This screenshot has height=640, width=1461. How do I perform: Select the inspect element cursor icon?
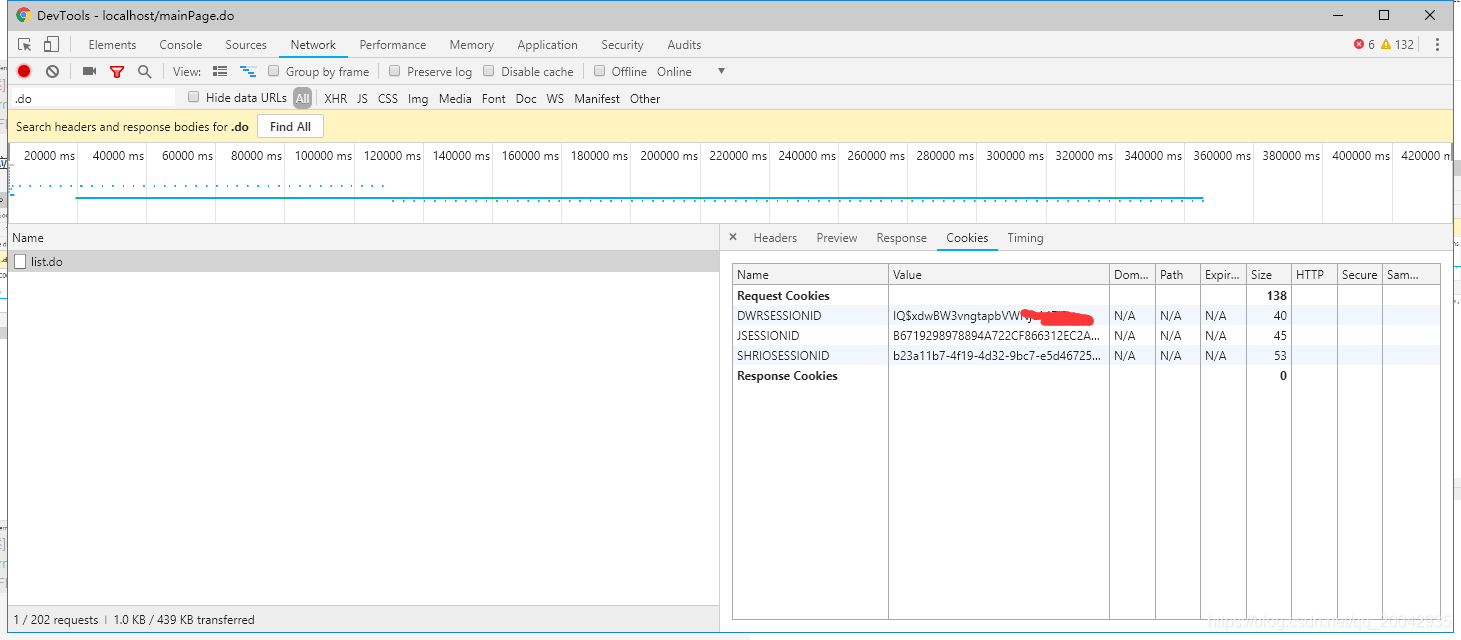25,45
